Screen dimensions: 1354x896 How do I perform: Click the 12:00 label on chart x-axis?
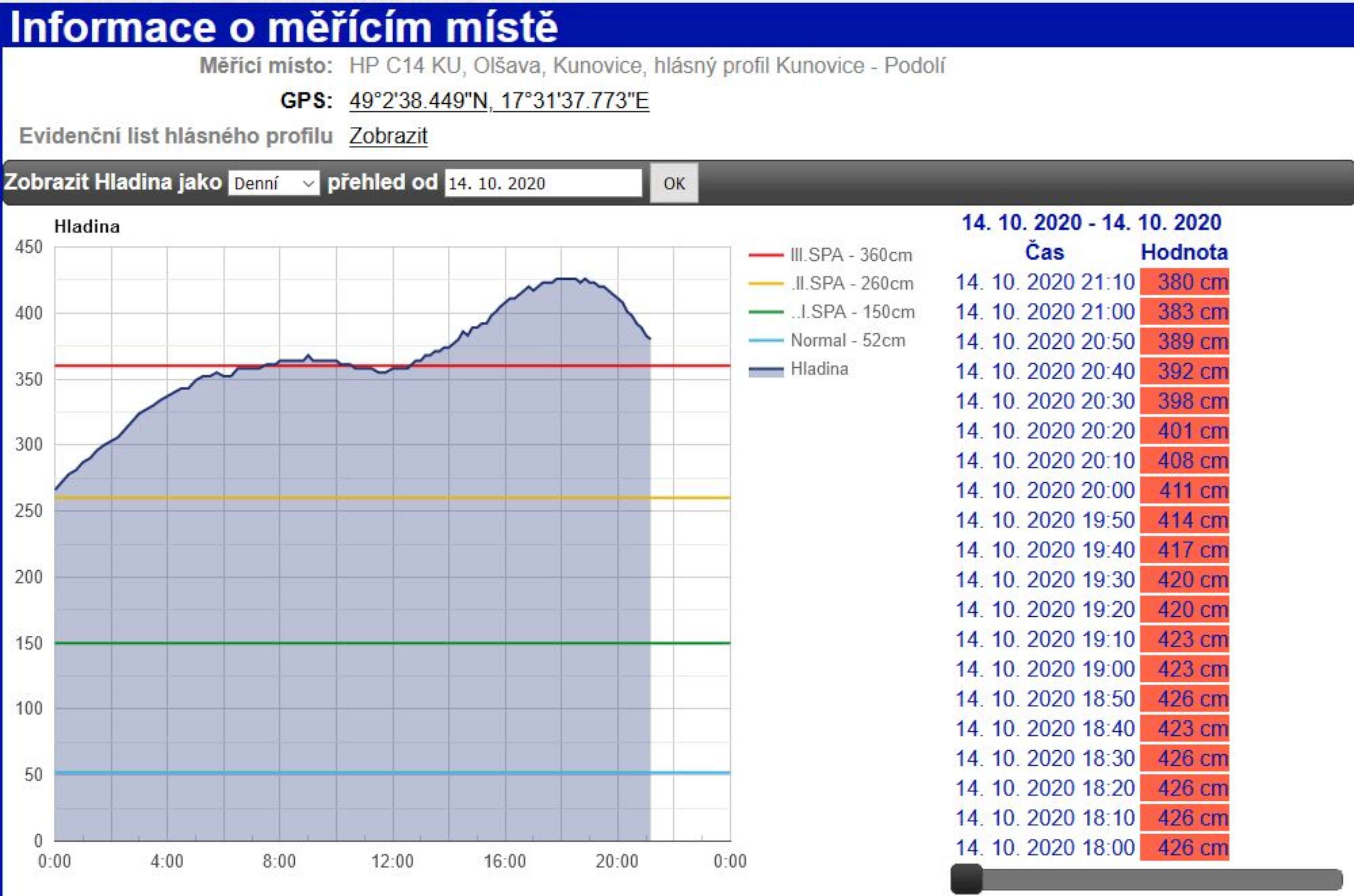click(x=393, y=861)
